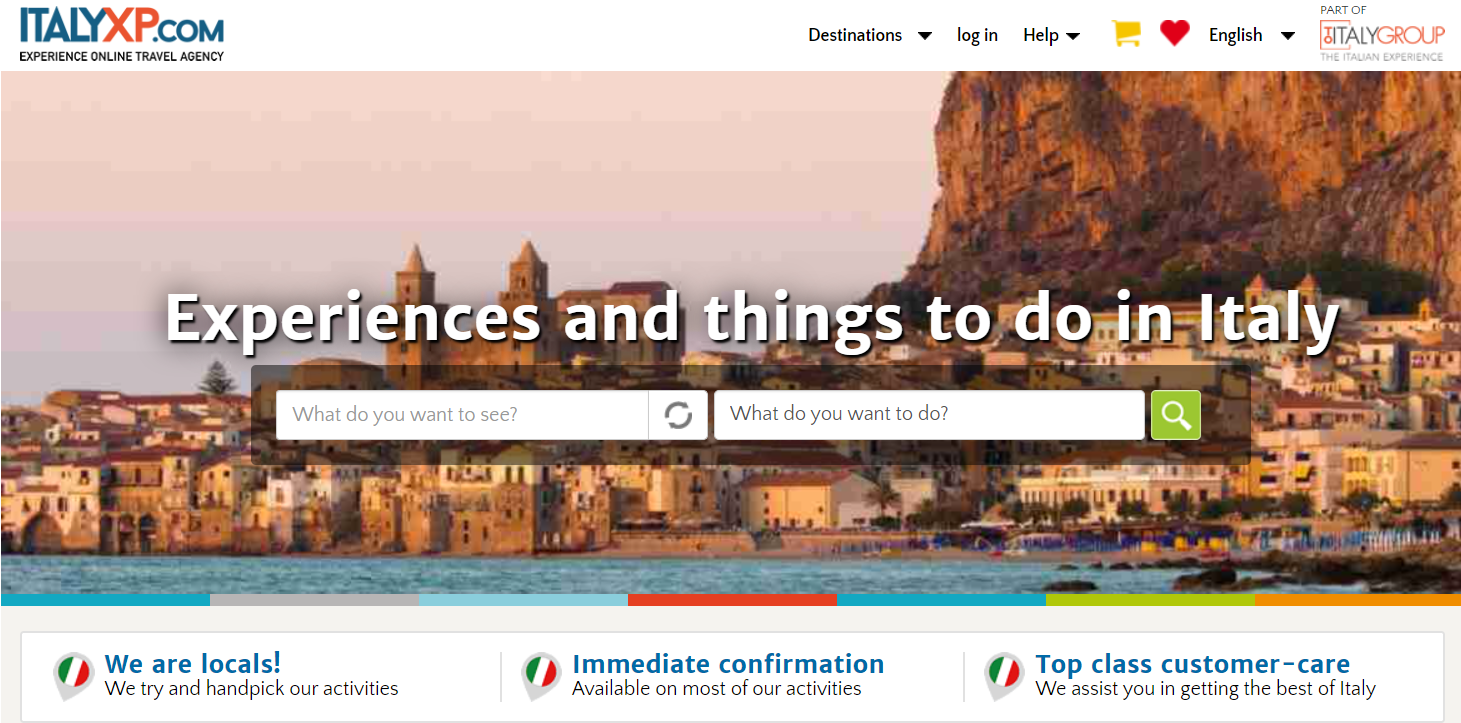Click the 'We are locals!' heading
1461x723 pixels.
(193, 664)
